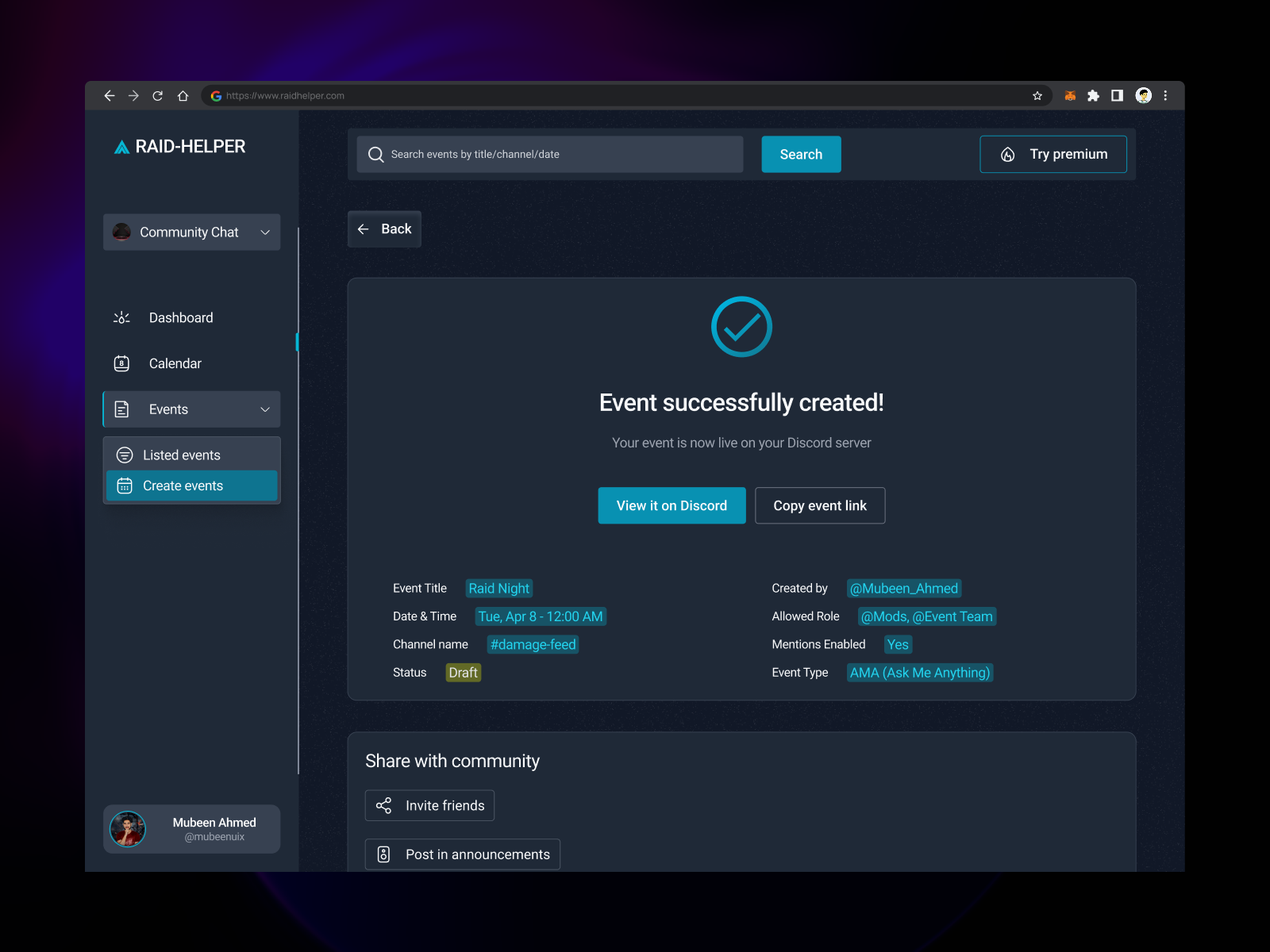
Task: Select the Listed events icon
Action: point(125,455)
